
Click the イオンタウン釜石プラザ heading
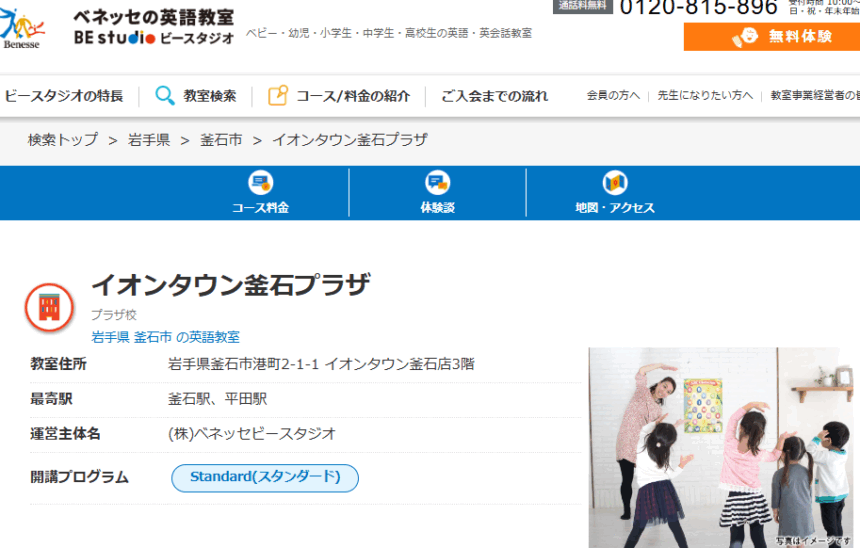[x=231, y=285]
